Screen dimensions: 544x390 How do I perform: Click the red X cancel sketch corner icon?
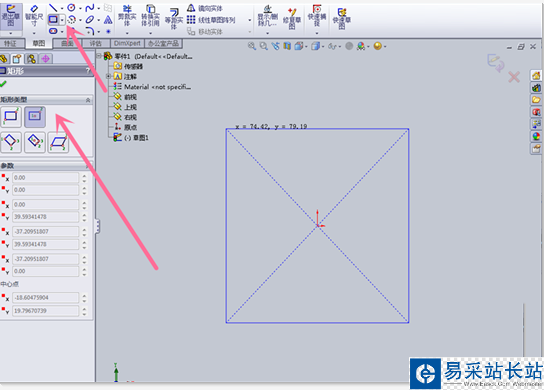(514, 77)
